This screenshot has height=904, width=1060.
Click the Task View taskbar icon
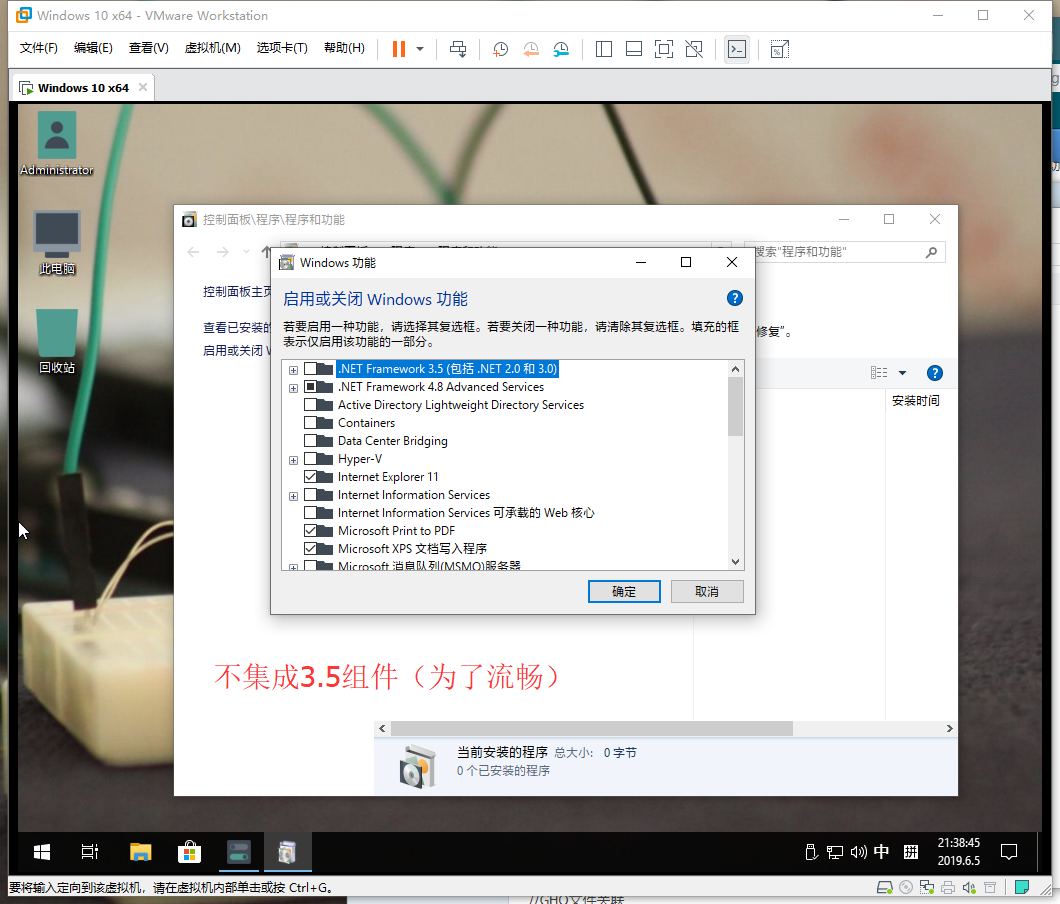pos(89,852)
